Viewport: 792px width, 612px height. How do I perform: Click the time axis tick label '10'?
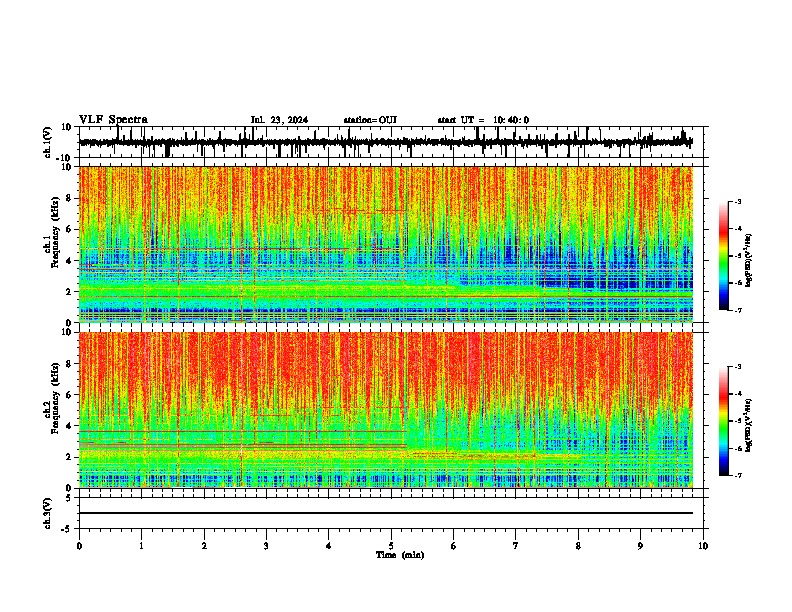(703, 546)
